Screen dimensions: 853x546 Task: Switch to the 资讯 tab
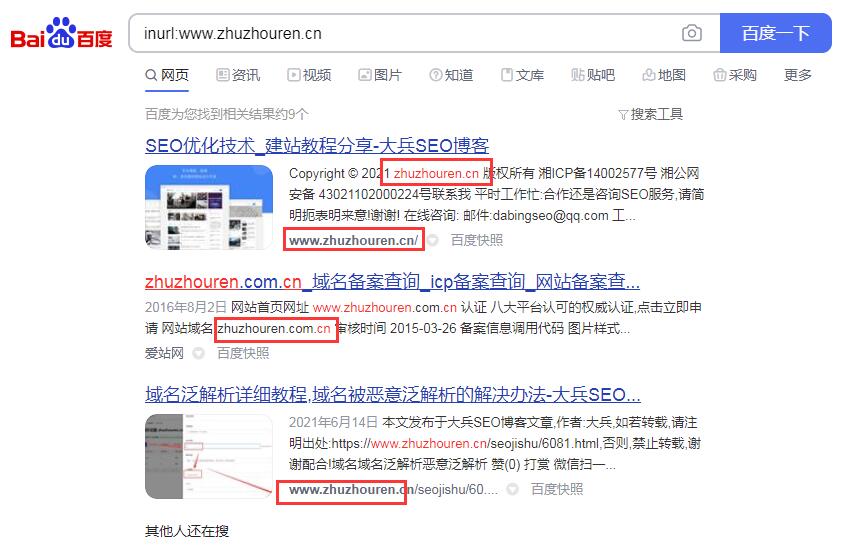click(238, 75)
